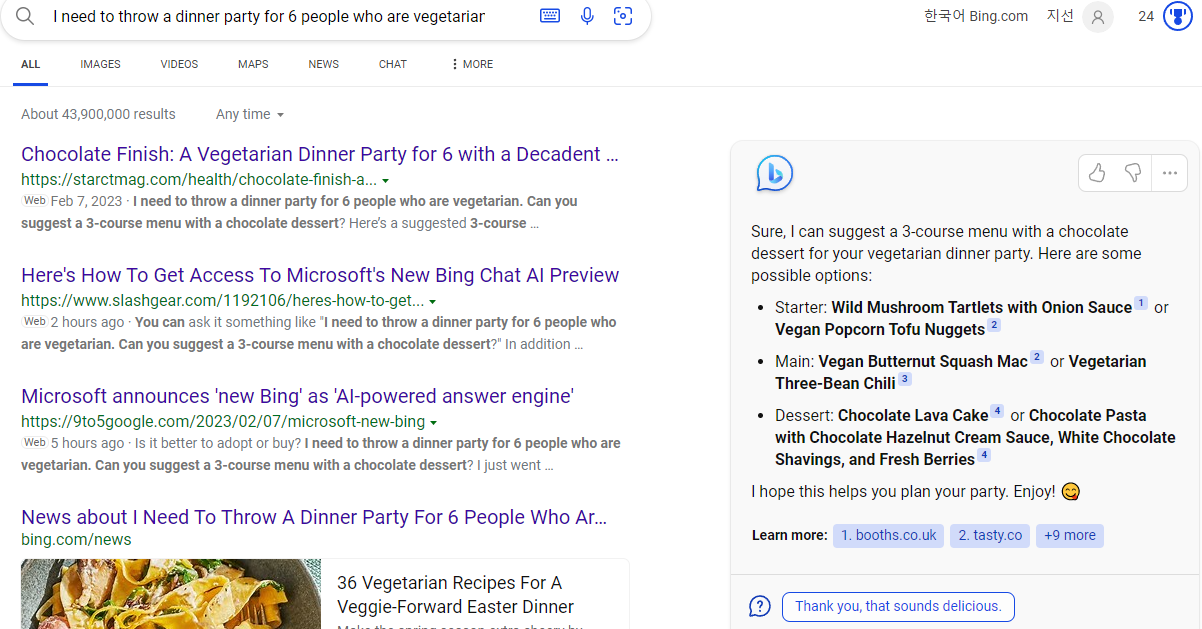Expand the Any time filter dropdown

pyautogui.click(x=250, y=114)
